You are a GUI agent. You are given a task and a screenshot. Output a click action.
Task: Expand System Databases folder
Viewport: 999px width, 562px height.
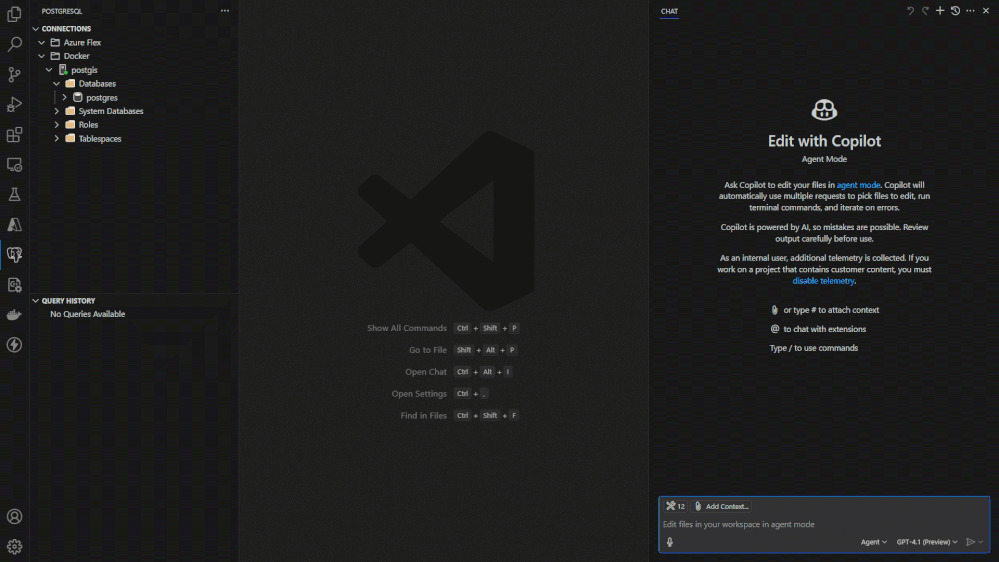(57, 111)
